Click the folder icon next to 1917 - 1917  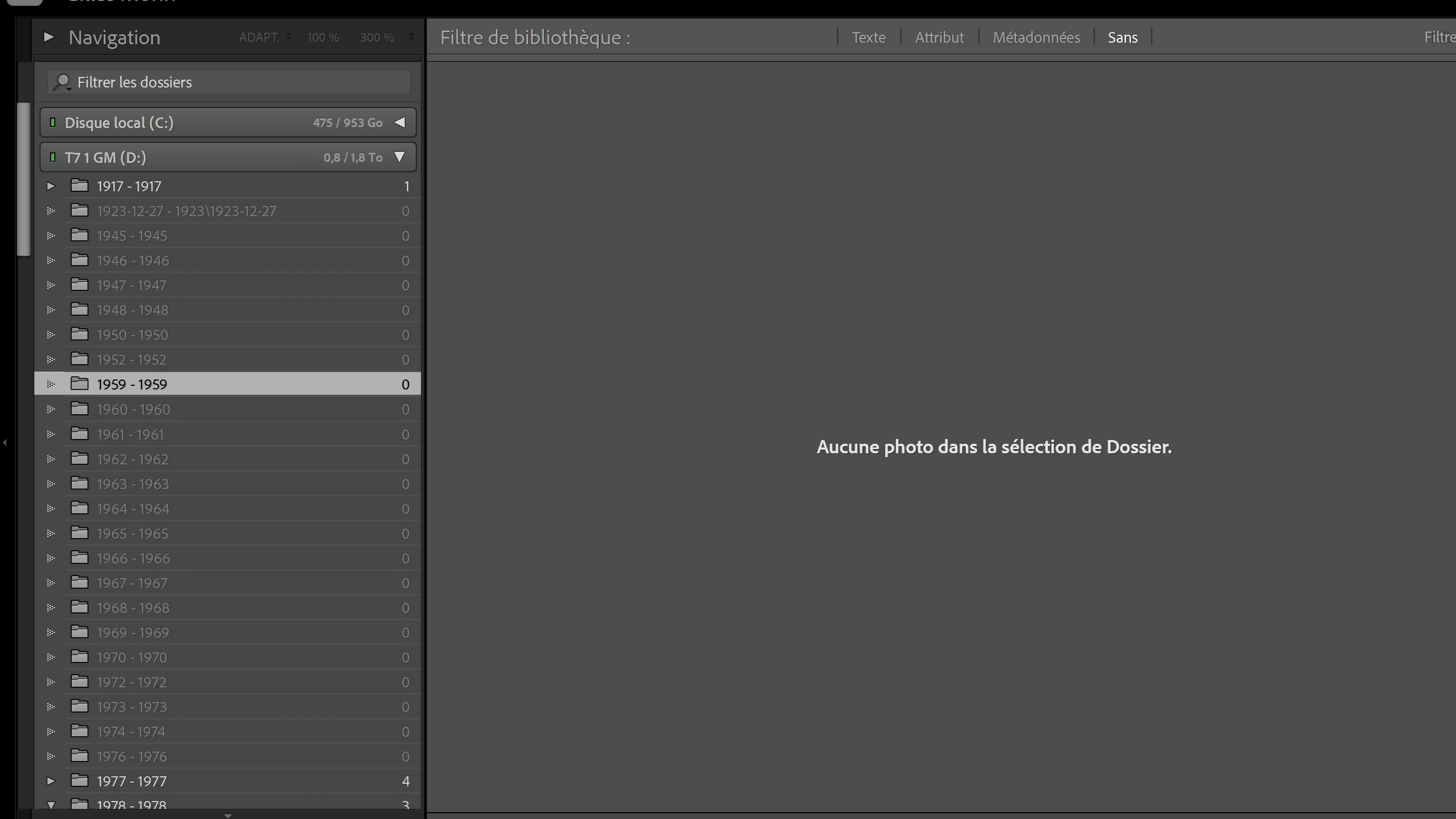click(79, 186)
